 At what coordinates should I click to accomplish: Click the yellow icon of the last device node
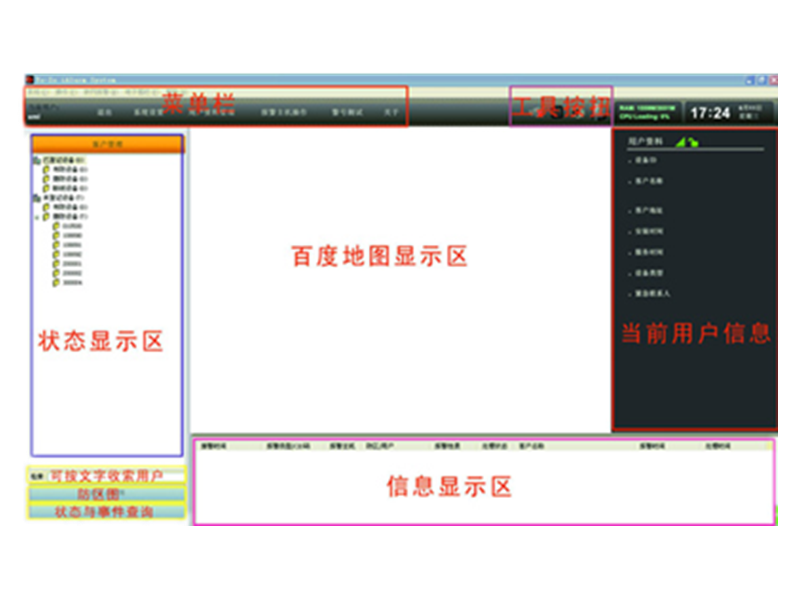pos(57,283)
